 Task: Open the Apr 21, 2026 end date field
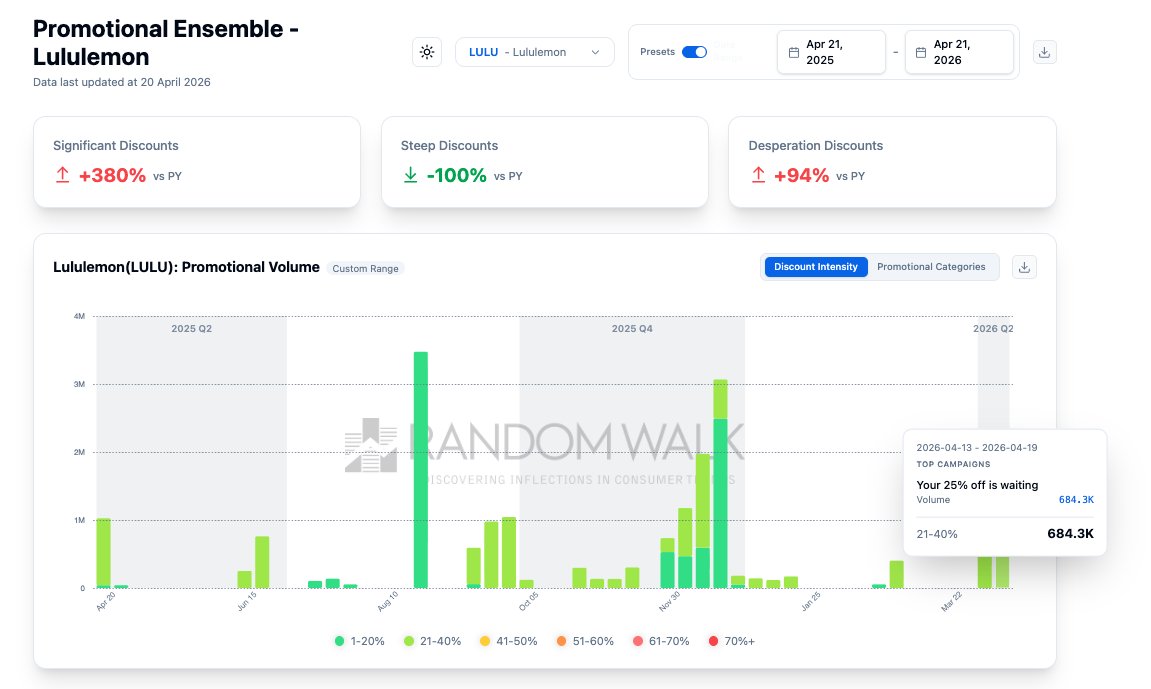959,52
